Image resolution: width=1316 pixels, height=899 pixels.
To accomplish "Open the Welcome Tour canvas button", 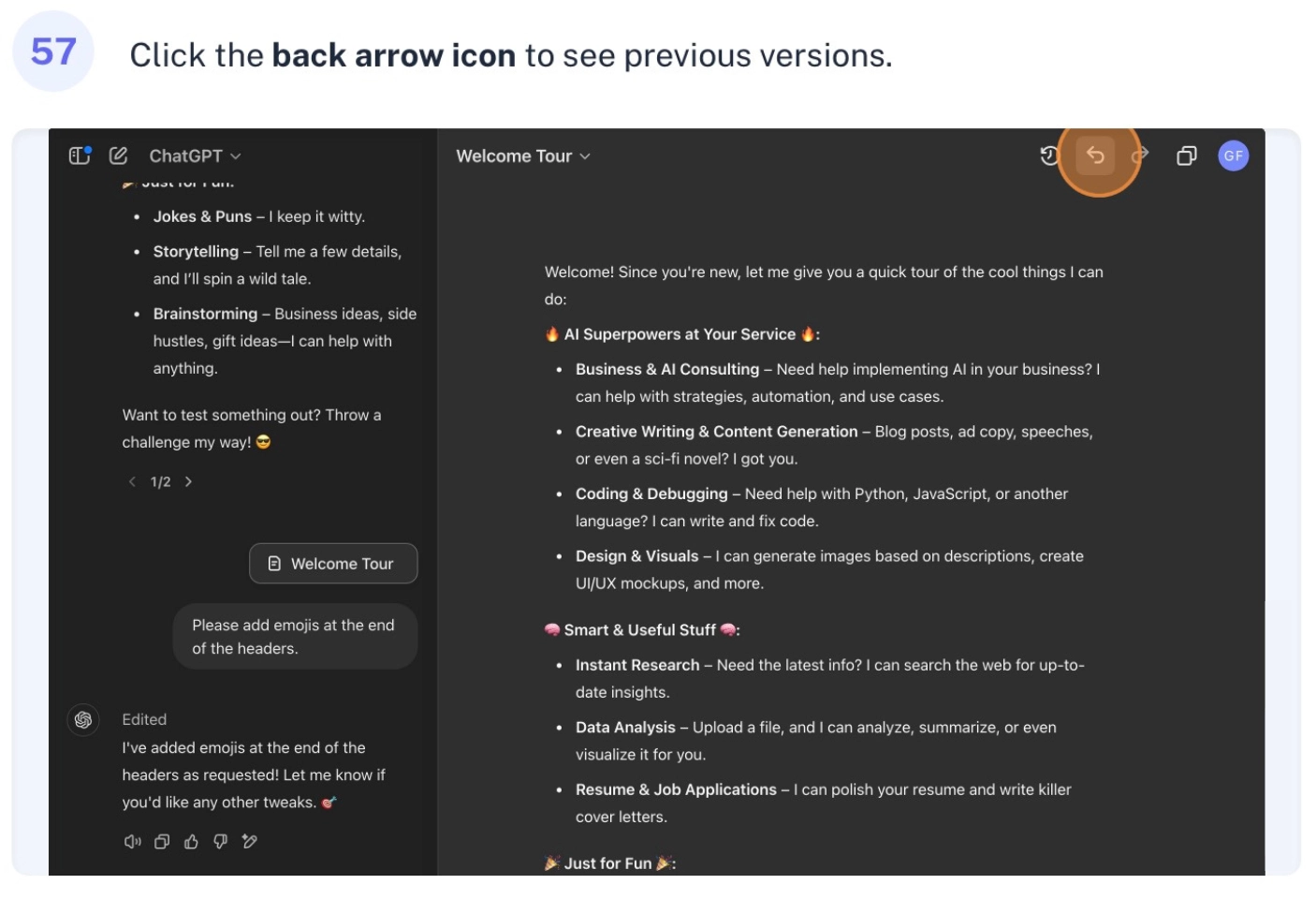I will click(333, 564).
